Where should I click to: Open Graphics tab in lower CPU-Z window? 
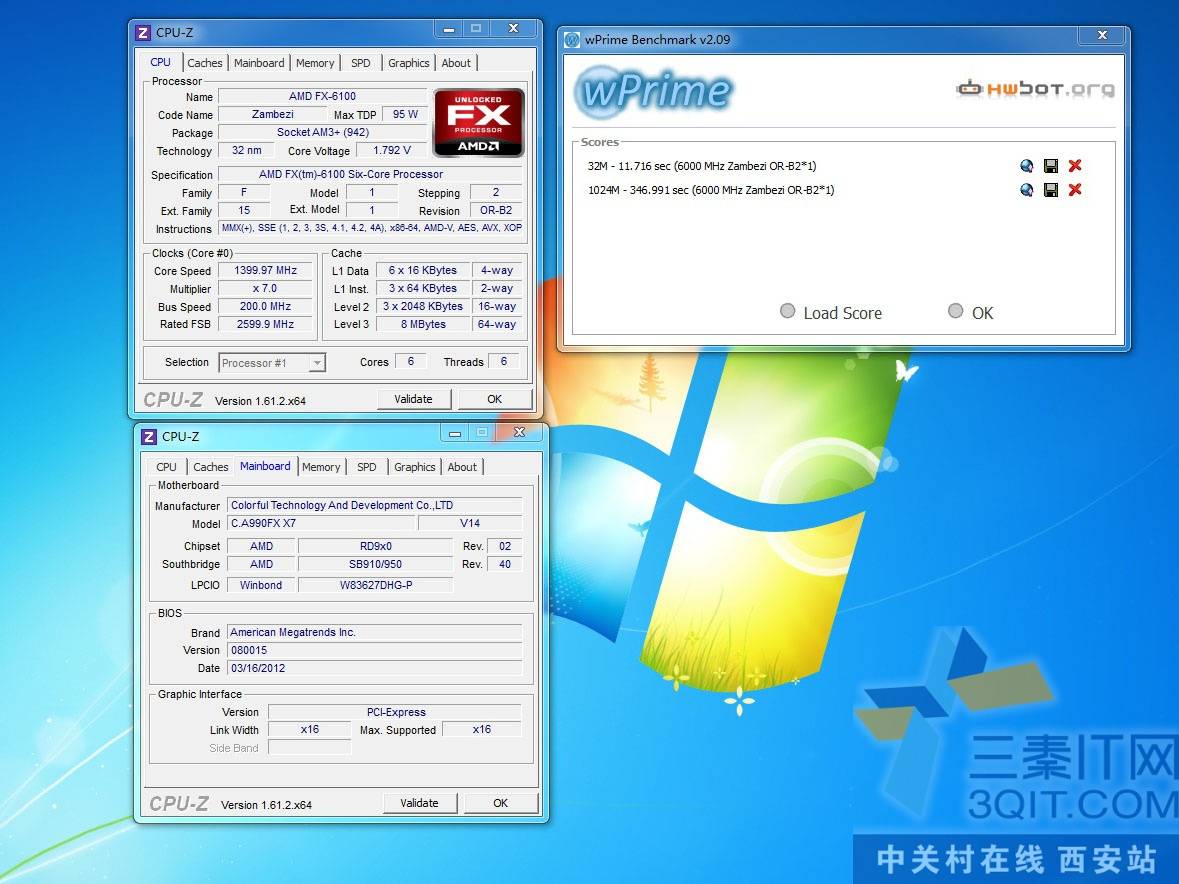pos(414,467)
